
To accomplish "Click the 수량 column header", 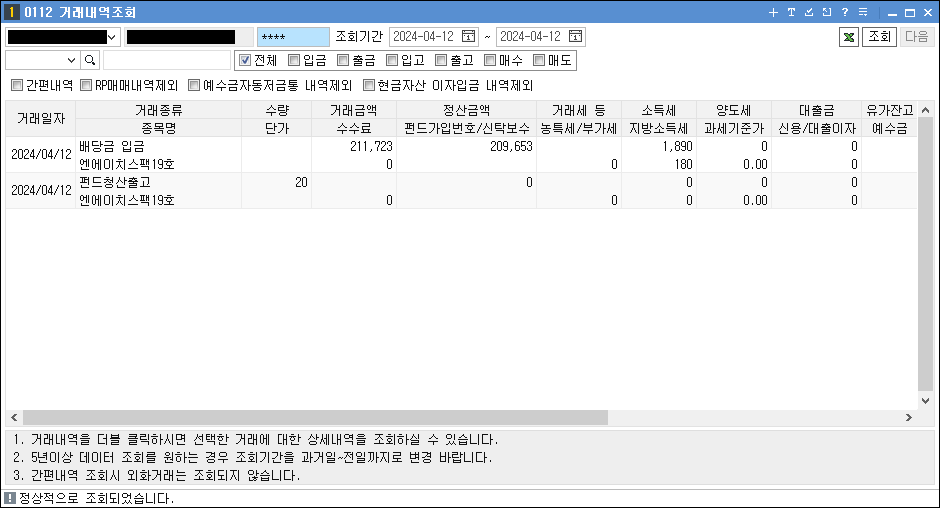I will [277, 110].
